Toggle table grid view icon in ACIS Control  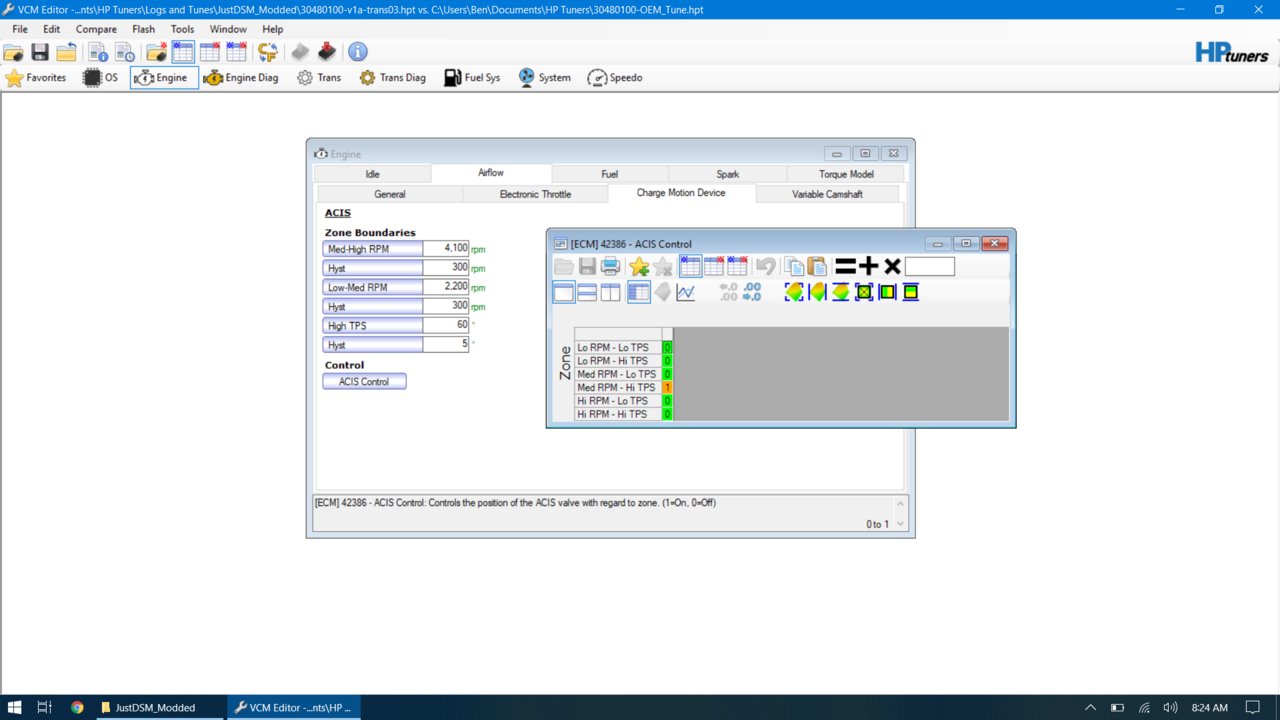point(639,292)
